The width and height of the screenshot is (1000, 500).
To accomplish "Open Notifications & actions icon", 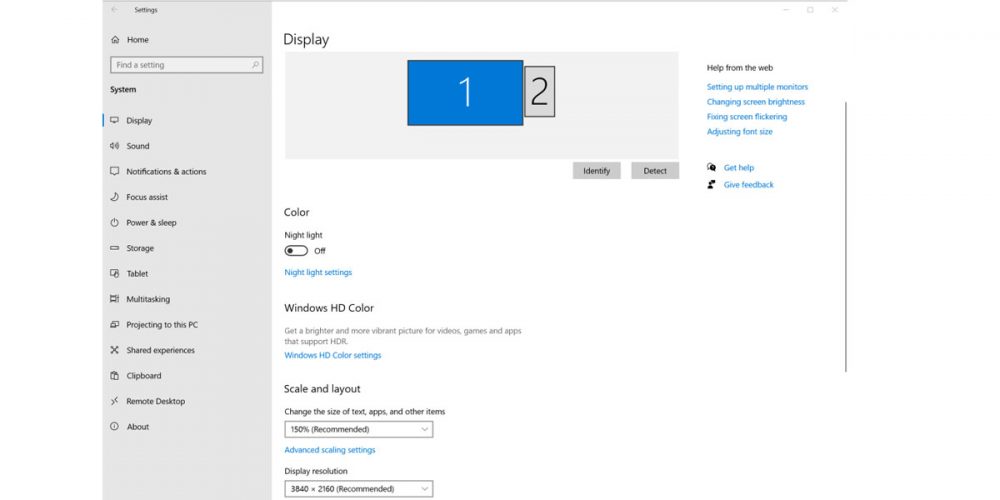I will coord(115,172).
